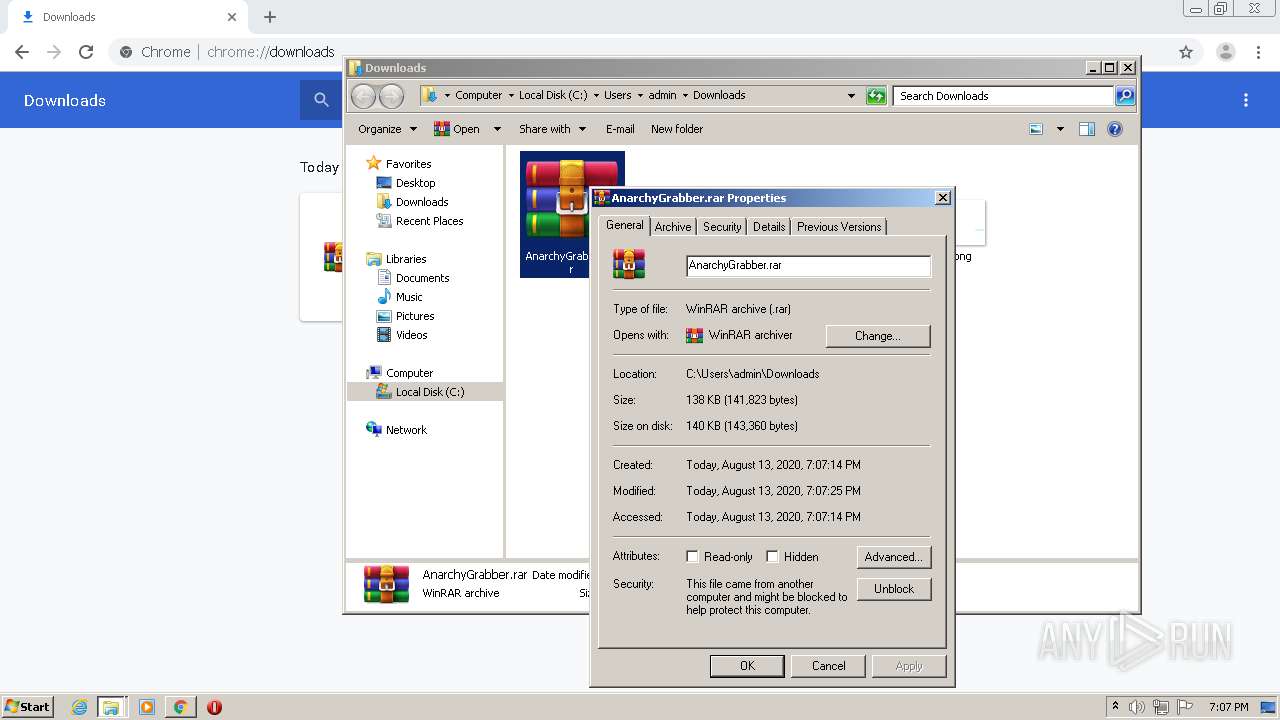Select the General tab

[625, 225]
